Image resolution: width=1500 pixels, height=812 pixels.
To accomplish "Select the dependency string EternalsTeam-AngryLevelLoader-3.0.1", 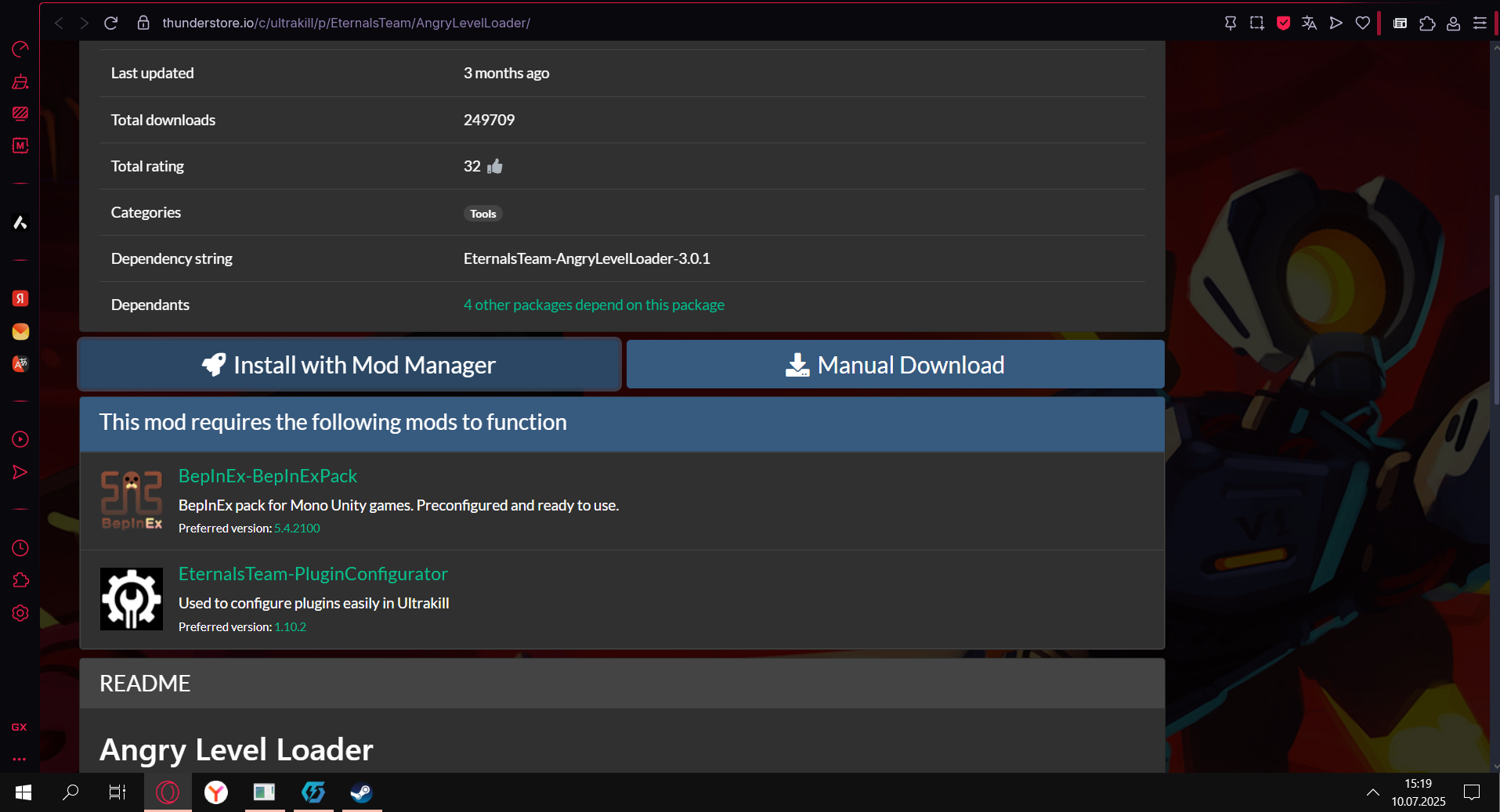I will pos(587,258).
